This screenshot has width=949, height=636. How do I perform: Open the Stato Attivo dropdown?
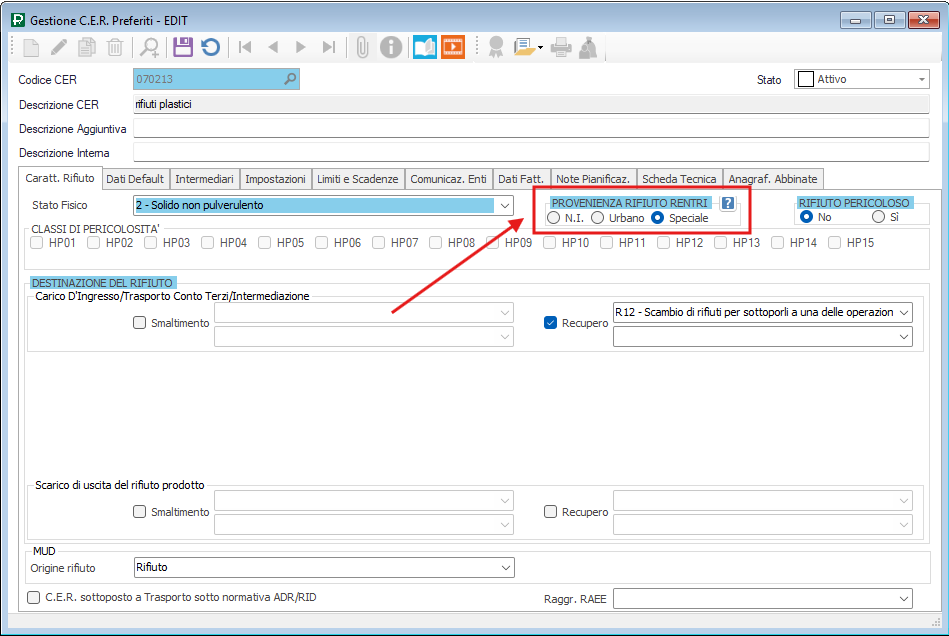tap(921, 80)
